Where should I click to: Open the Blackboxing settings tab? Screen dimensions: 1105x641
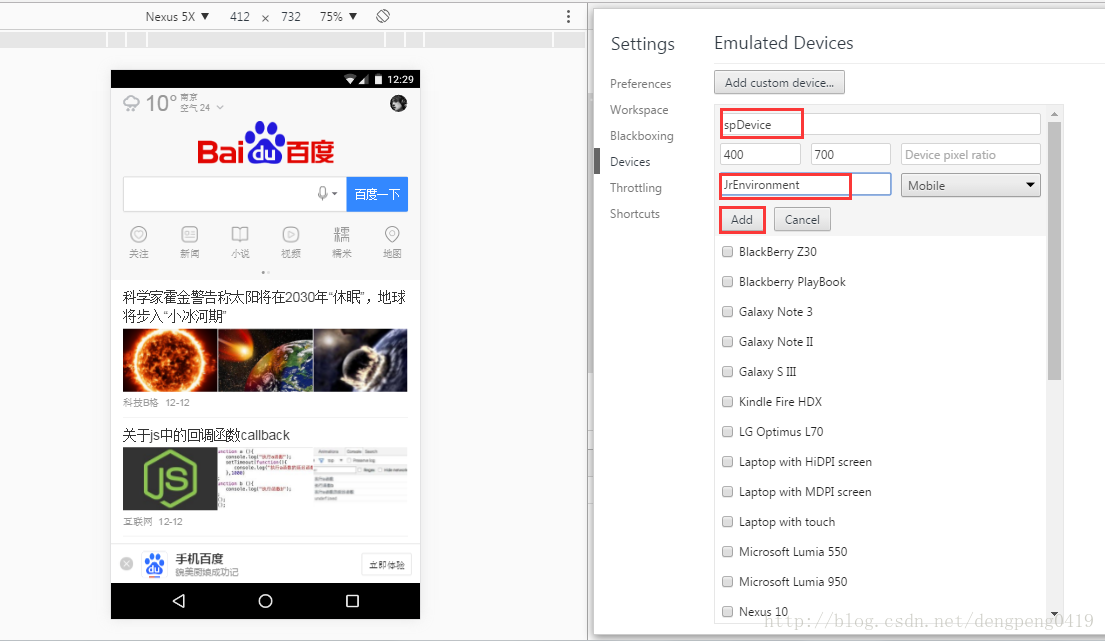641,136
